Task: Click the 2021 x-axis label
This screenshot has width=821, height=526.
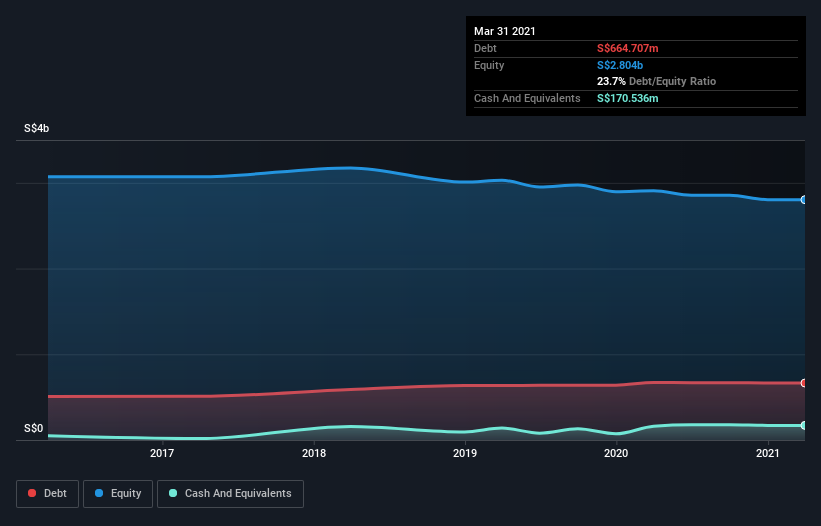Action: (768, 453)
